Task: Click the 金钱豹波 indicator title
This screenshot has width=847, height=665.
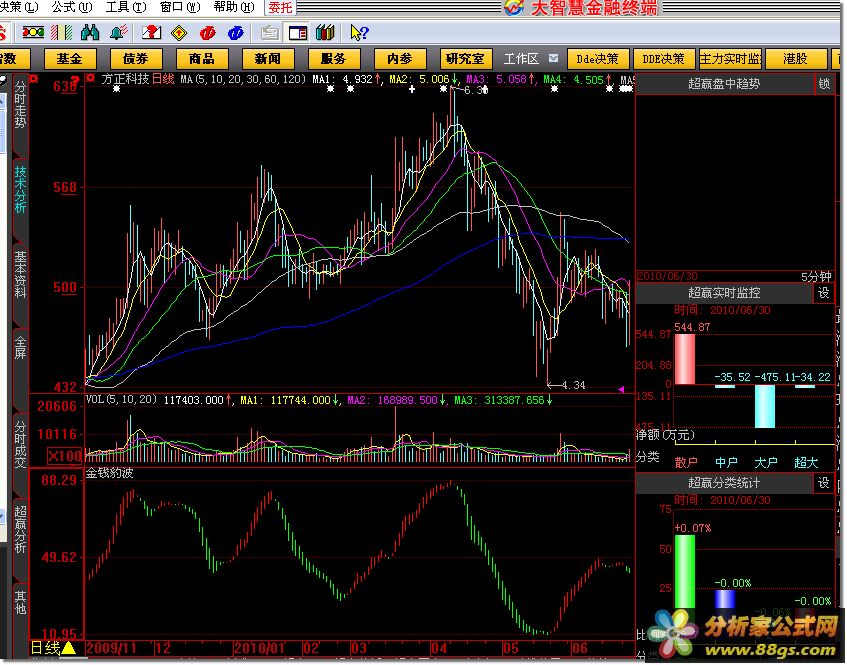Action: (110, 474)
